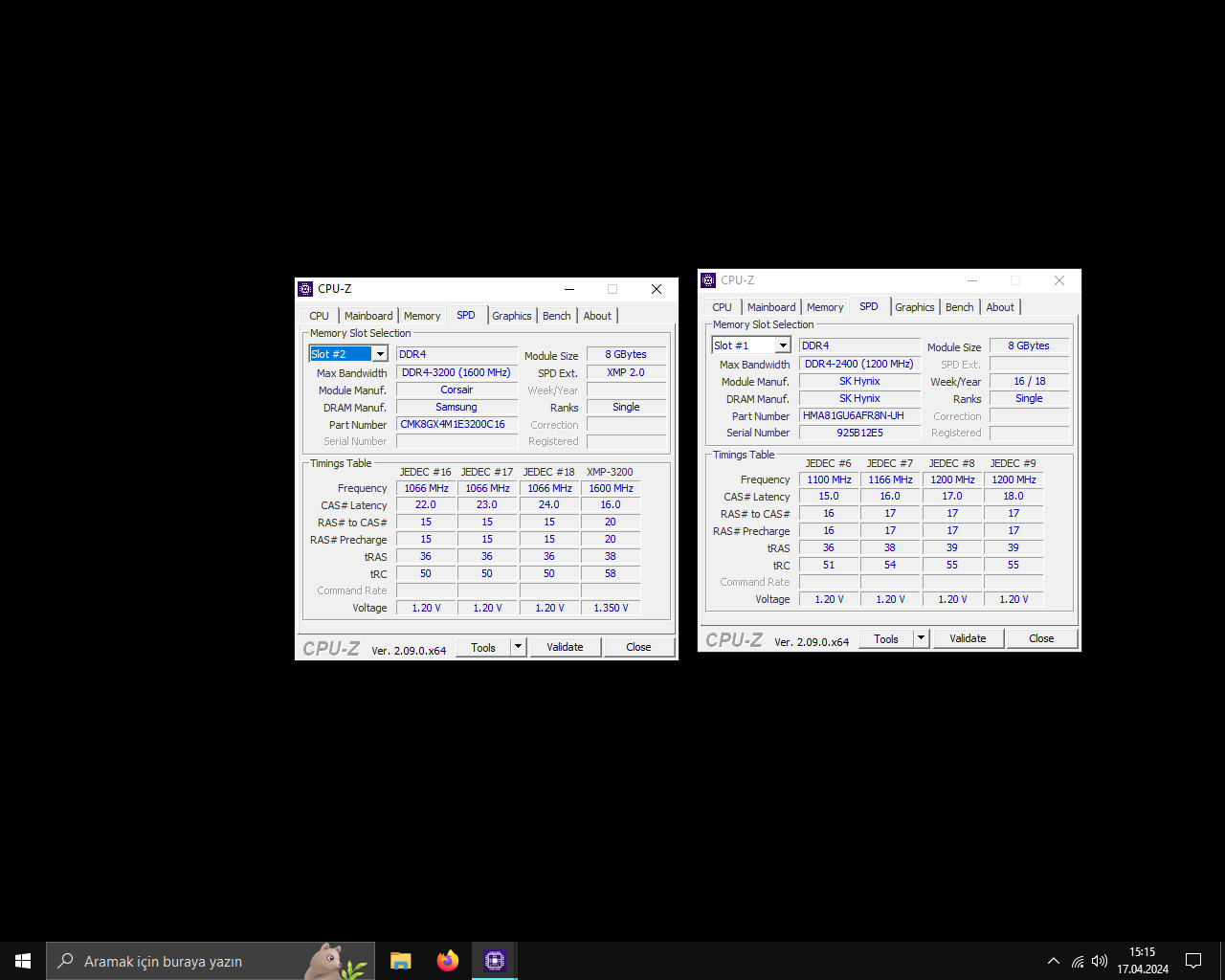Click the 'XMP-3200' timings column header

610,472
